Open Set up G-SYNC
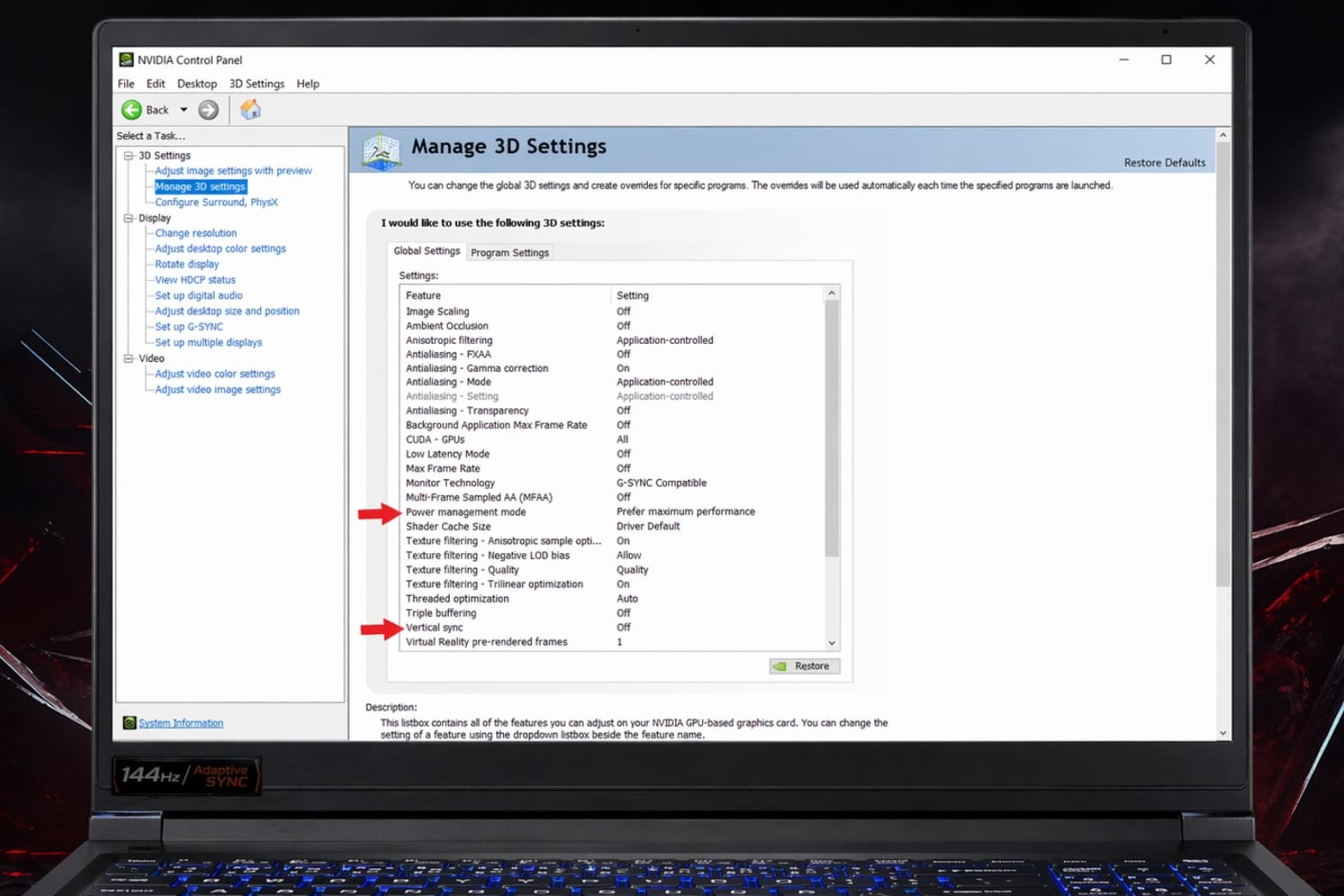Screen dimensions: 1344x896 pyautogui.click(x=189, y=327)
